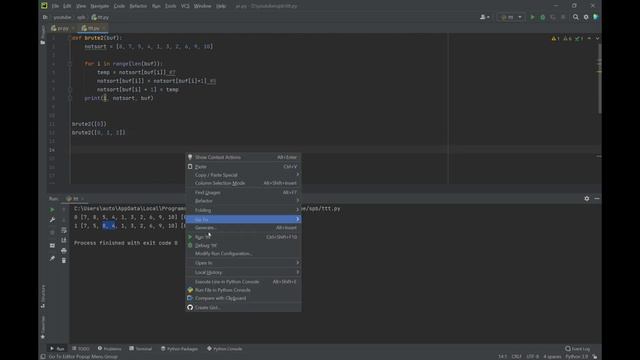Start Debug with the bug icon in the top toolbar
Image resolution: width=640 pixels, height=360 pixels.
click(x=542, y=17)
